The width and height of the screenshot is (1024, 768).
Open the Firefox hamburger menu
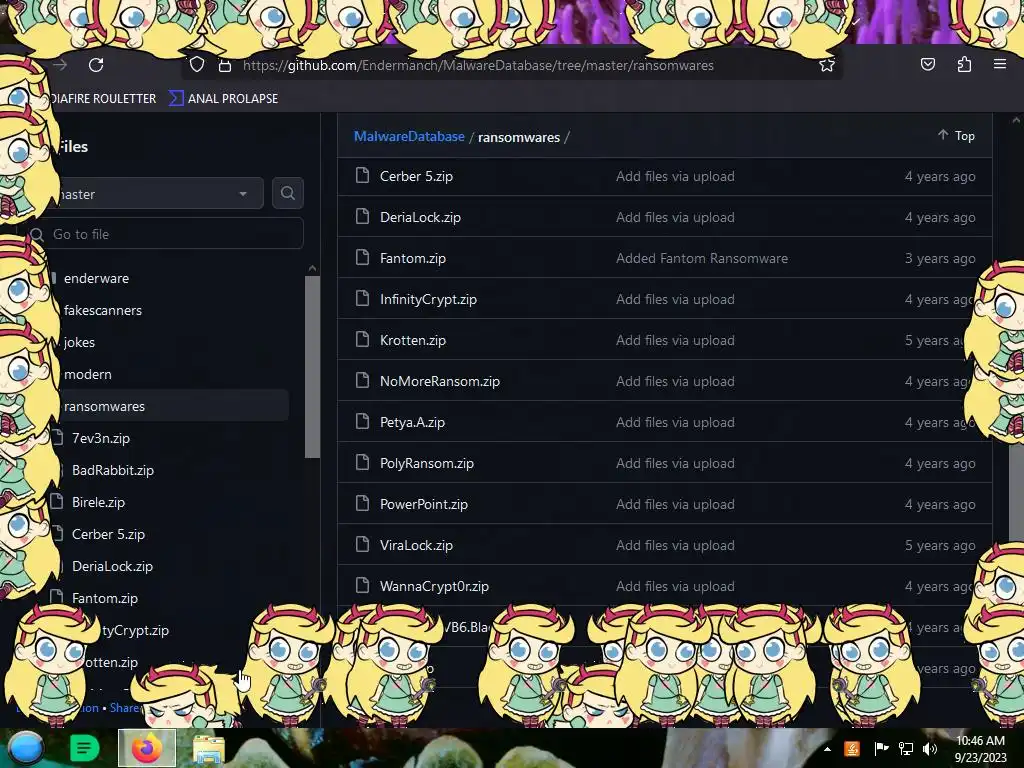(x=1000, y=64)
